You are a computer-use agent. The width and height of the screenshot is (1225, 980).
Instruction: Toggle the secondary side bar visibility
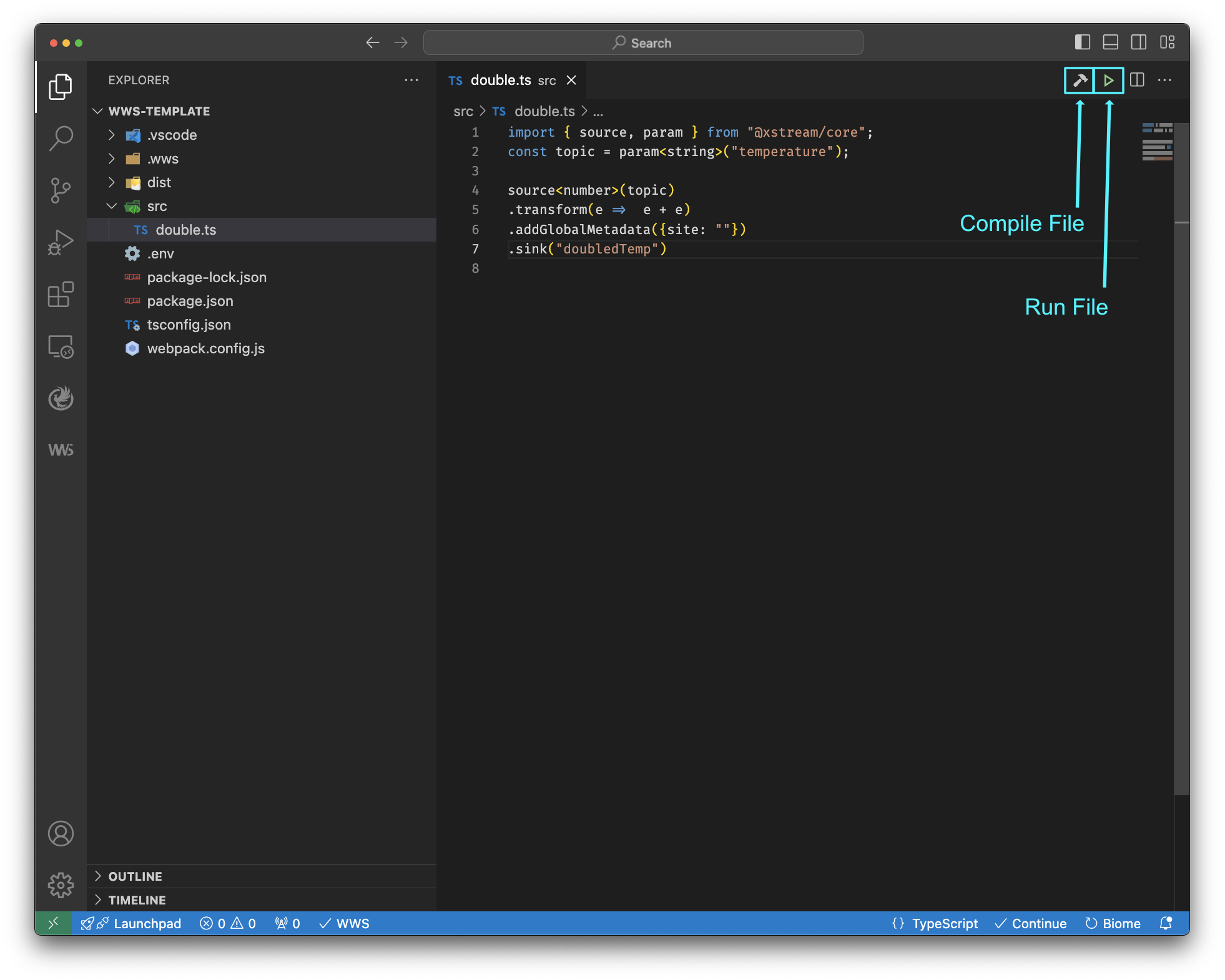(x=1139, y=42)
